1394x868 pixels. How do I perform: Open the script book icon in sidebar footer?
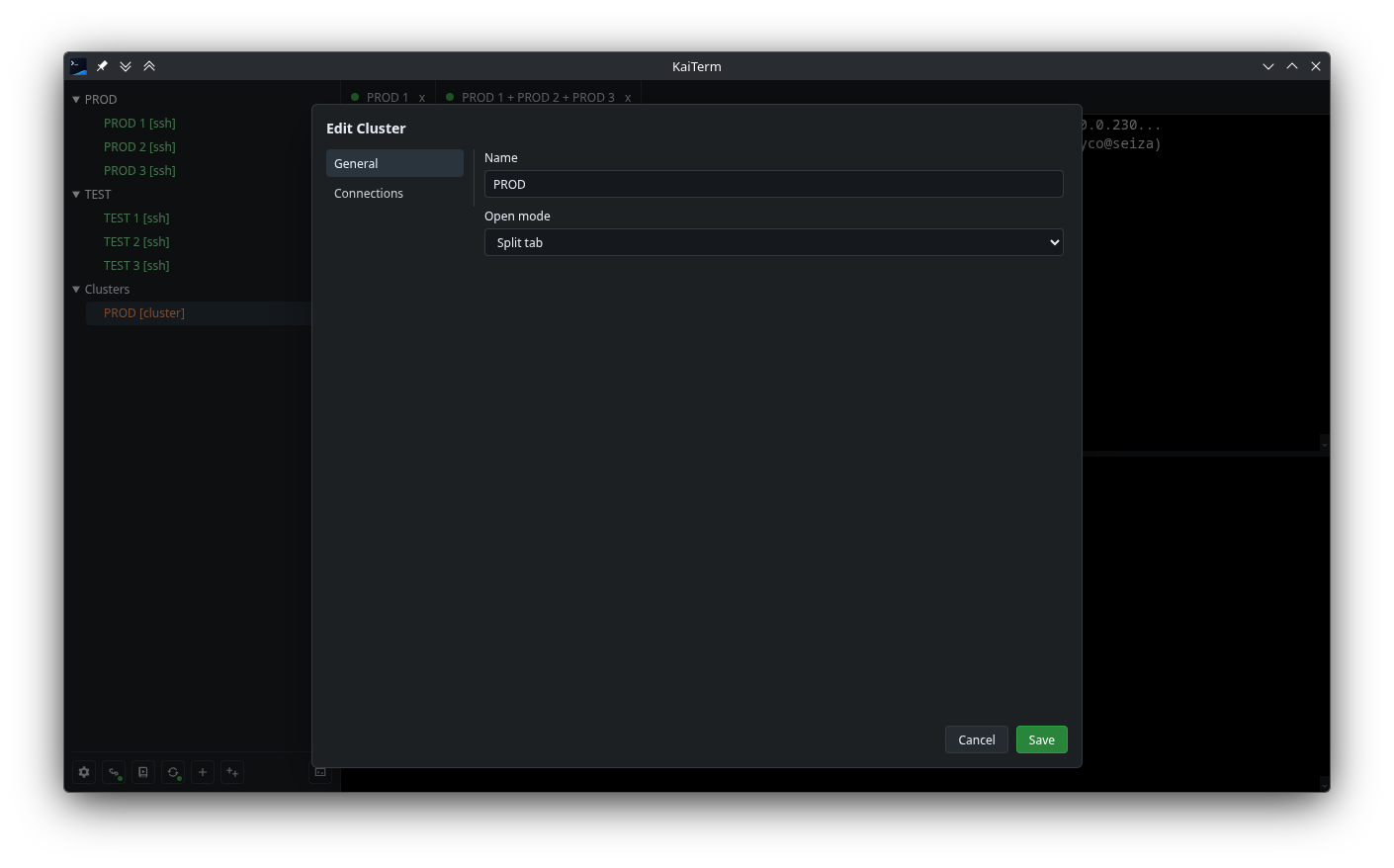pyautogui.click(x=143, y=772)
